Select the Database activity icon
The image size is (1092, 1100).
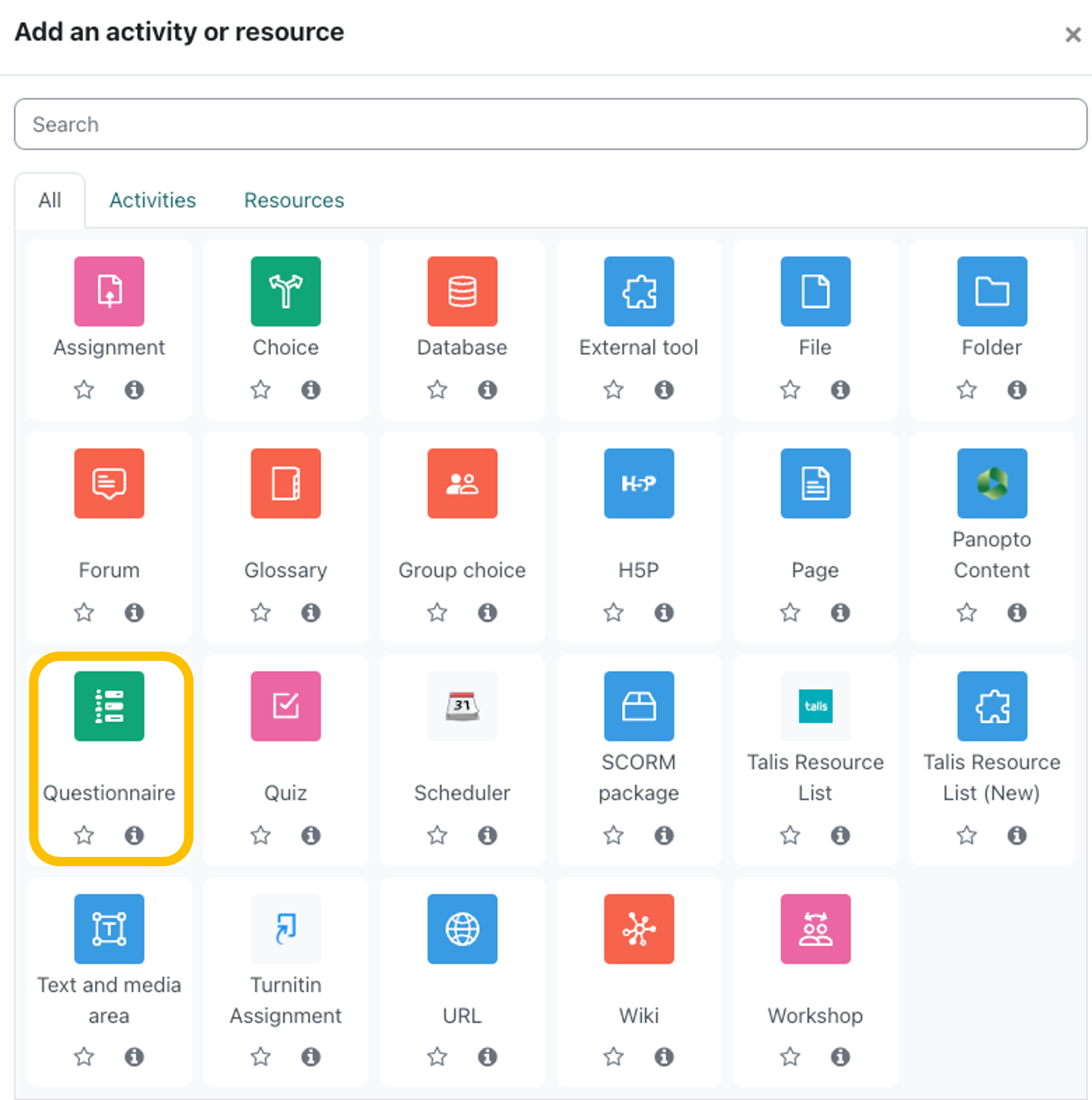pos(462,292)
